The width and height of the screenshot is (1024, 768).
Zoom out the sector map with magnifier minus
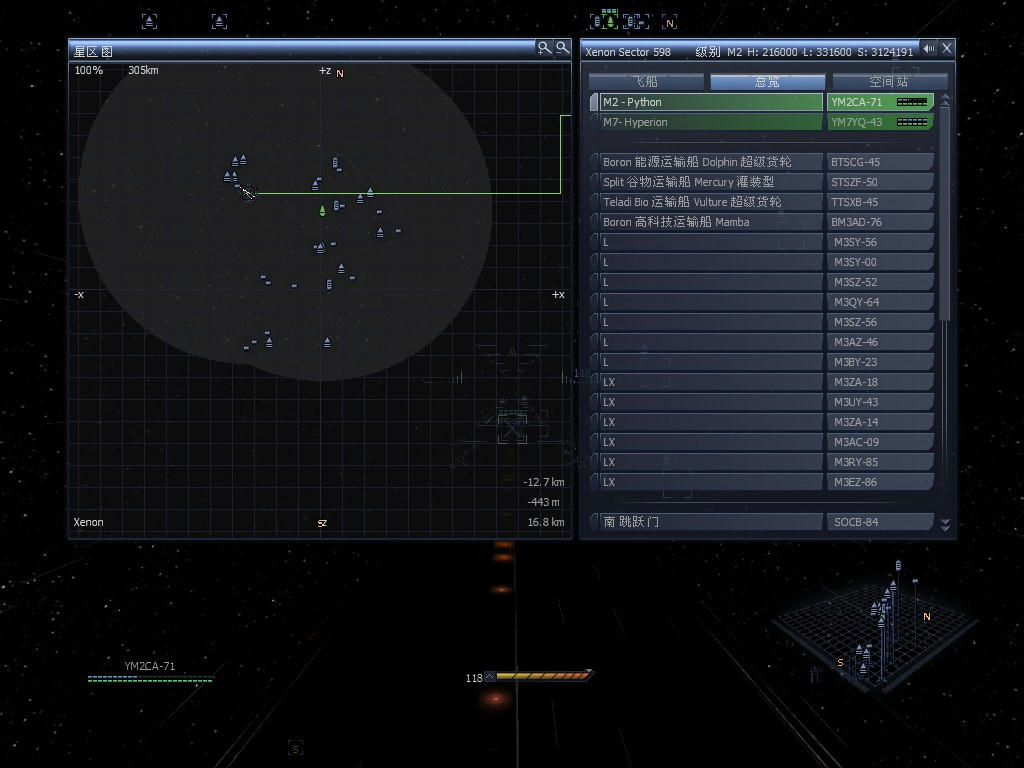point(562,48)
